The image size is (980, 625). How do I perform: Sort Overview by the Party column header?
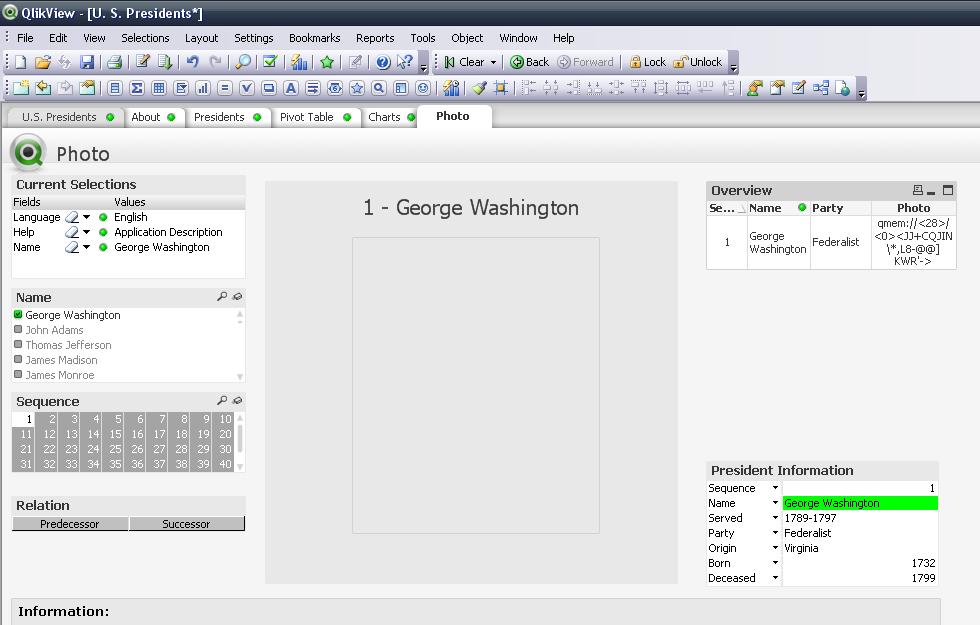[840, 208]
